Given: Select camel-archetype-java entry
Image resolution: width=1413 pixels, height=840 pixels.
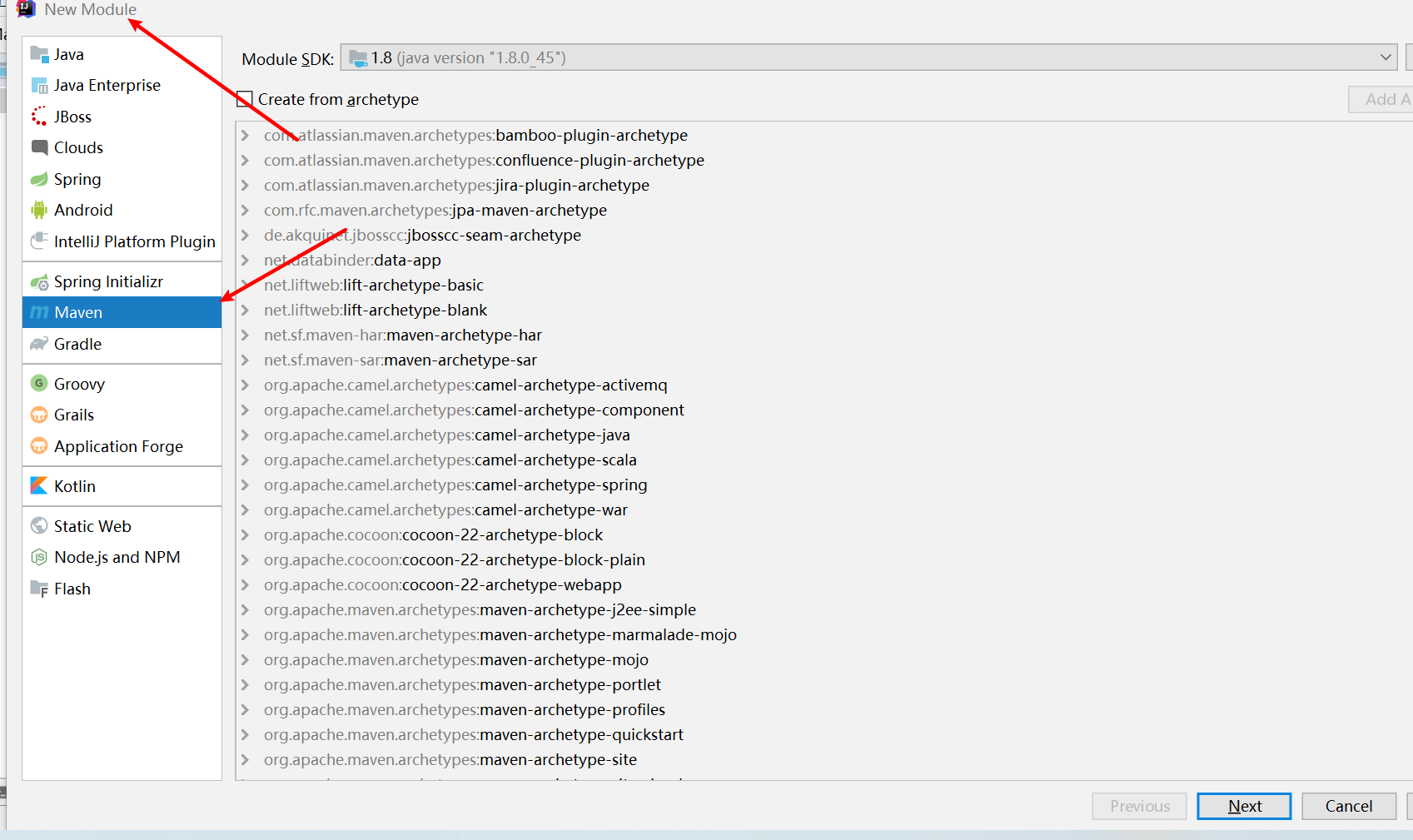Looking at the screenshot, I should [x=447, y=435].
